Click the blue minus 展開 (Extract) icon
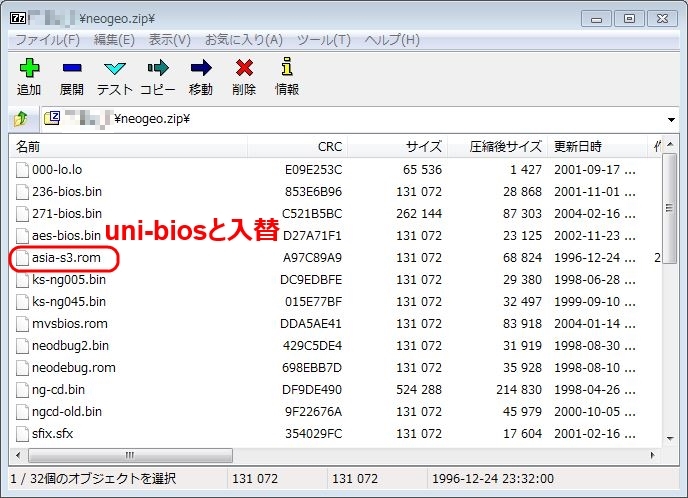This screenshot has height=498, width=688. click(x=72, y=68)
